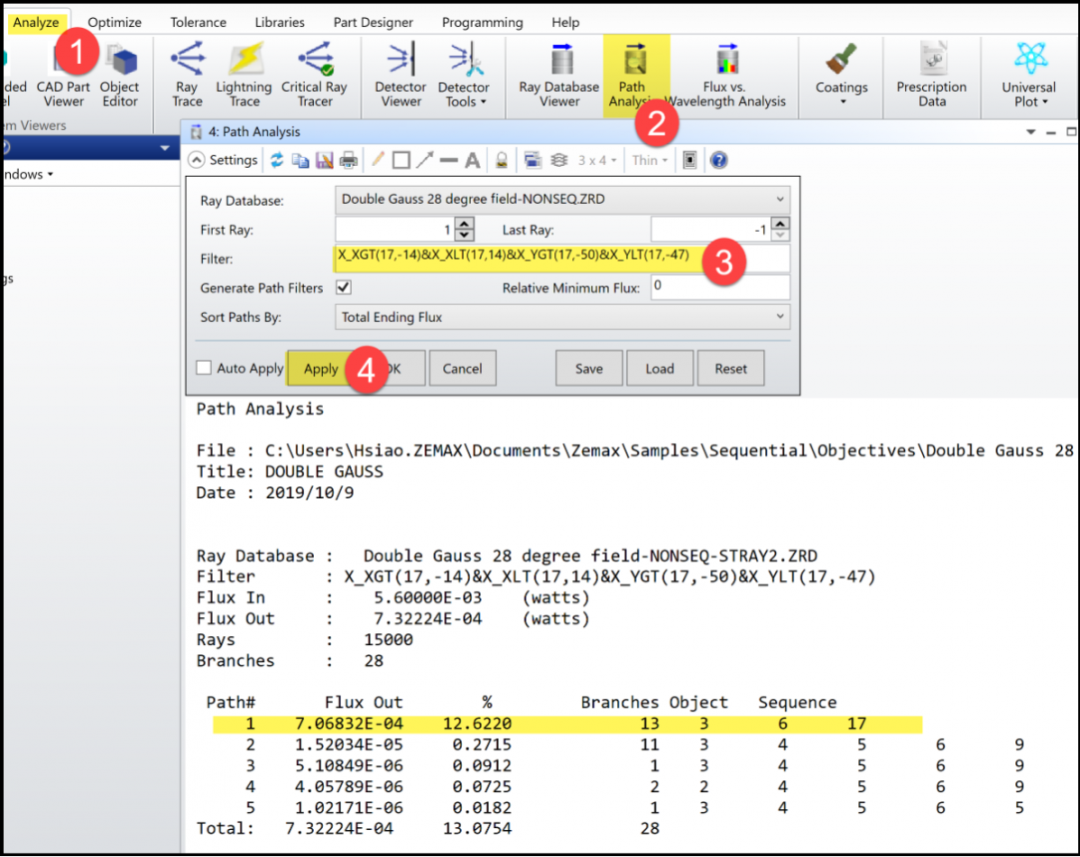Image resolution: width=1080 pixels, height=857 pixels.
Task: Select the line annotation tool
Action: [x=448, y=161]
